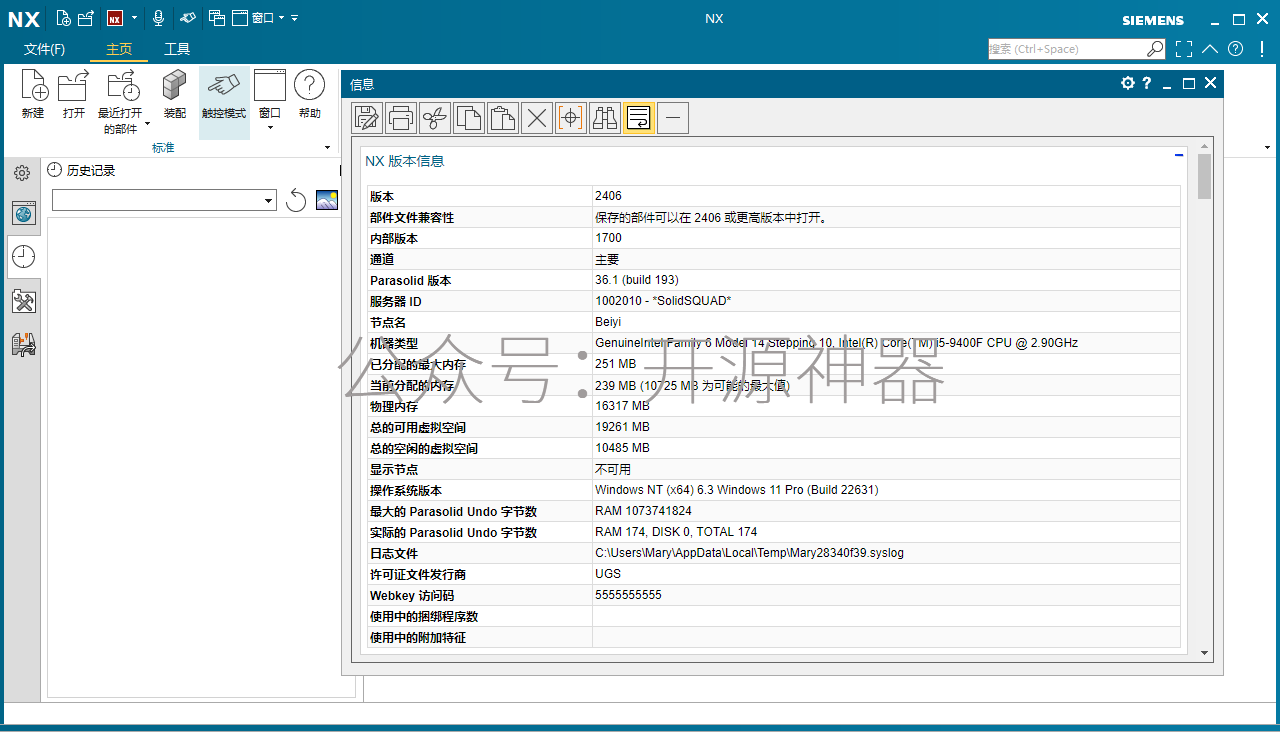
Task: Click the 节点名 value Beiyi
Action: click(x=608, y=322)
